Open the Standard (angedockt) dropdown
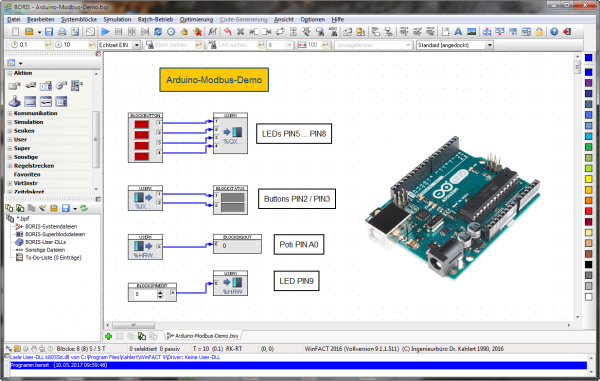Screen dimensions: 600x381 (489, 45)
